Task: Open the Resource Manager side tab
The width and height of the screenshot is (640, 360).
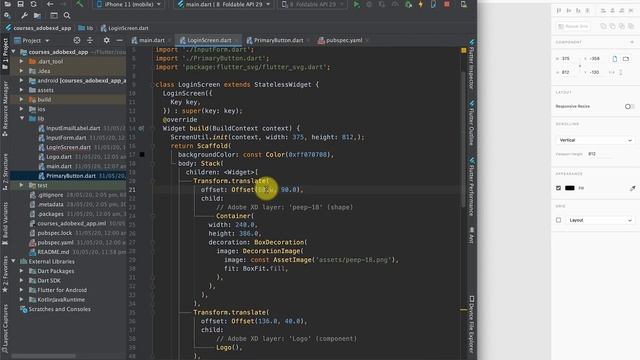Action: coord(5,108)
